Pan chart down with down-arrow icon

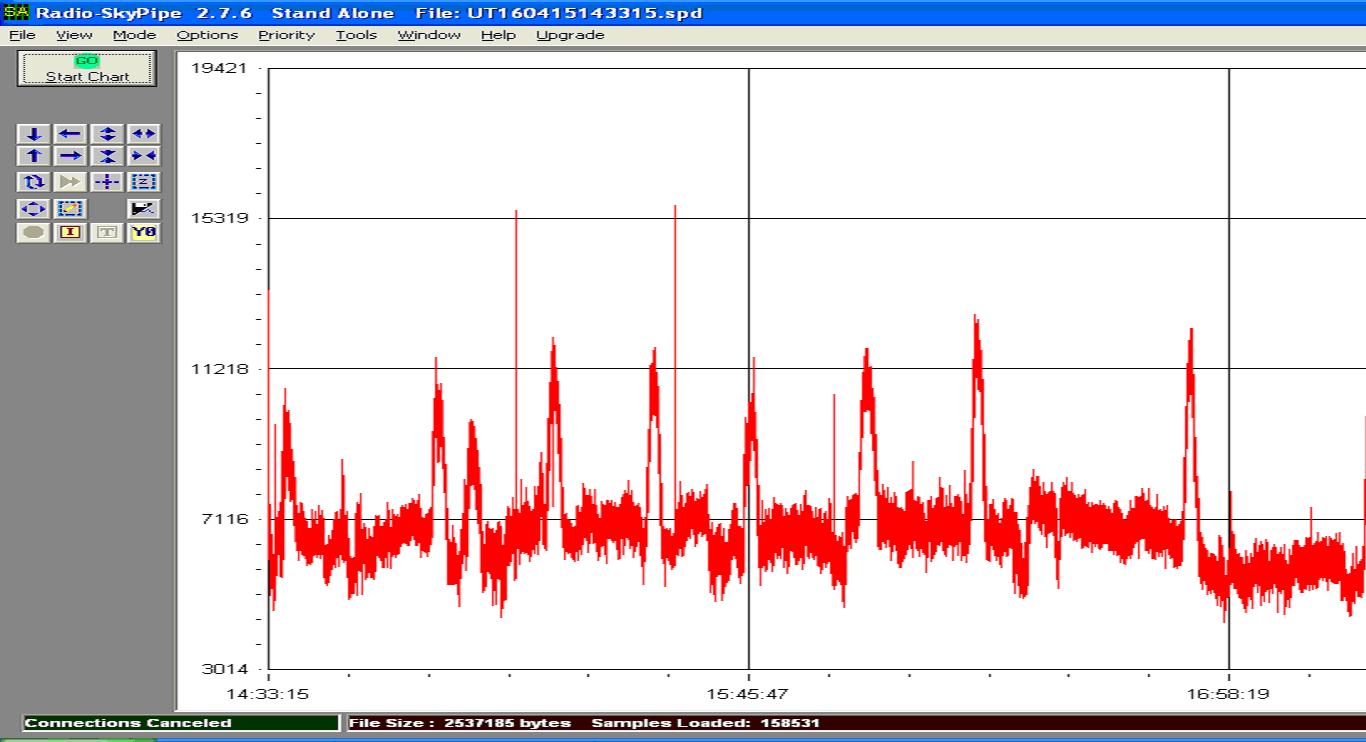[x=34, y=134]
